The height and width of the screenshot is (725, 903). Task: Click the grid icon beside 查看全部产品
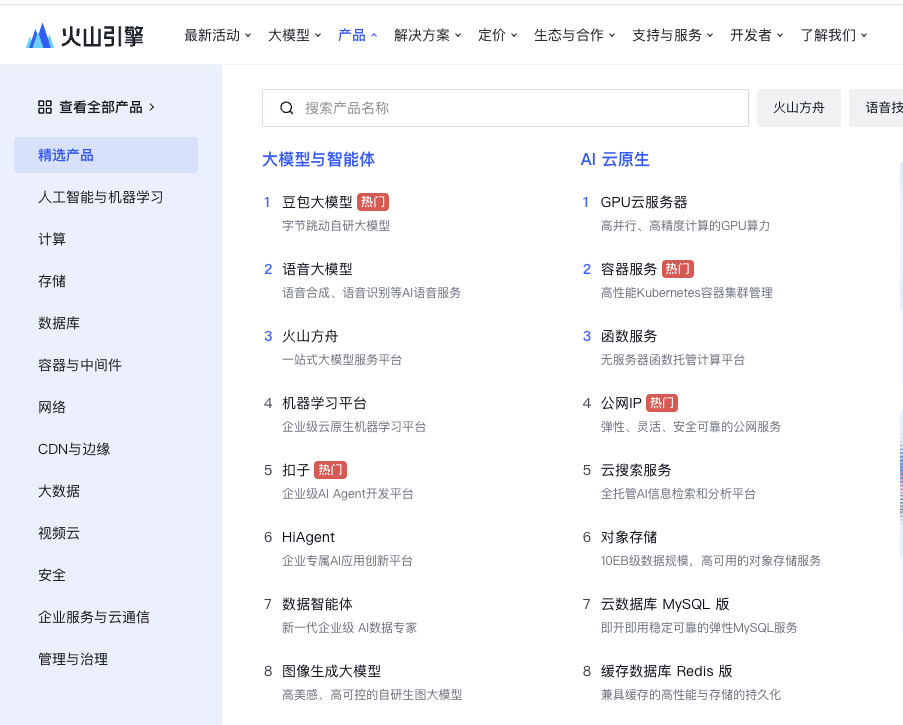tap(45, 107)
